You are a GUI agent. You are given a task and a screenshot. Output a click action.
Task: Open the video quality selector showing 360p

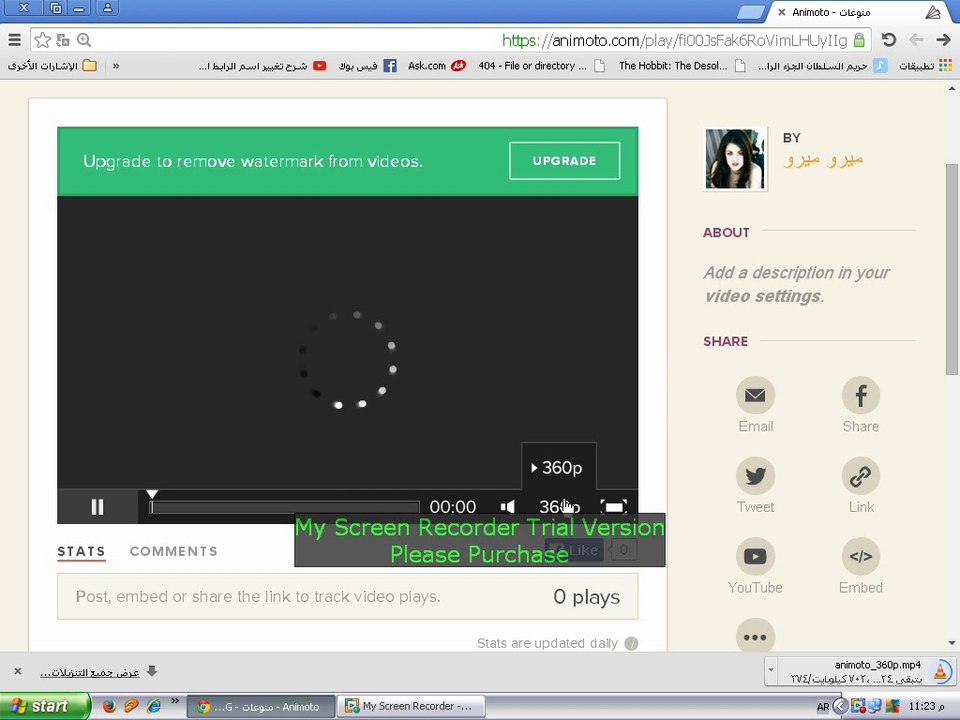[x=559, y=507]
